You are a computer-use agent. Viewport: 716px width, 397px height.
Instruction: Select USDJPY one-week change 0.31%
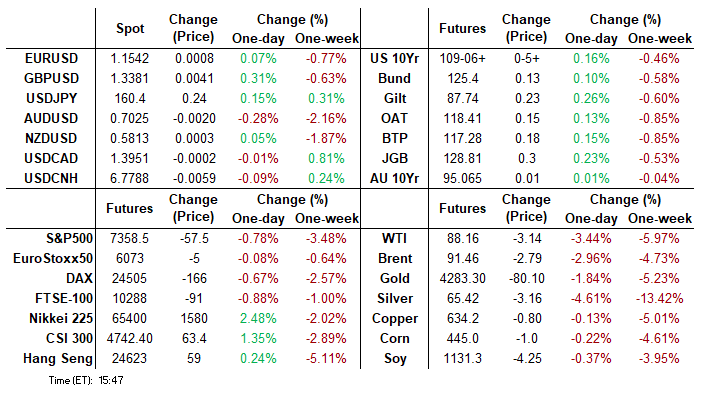[326, 99]
